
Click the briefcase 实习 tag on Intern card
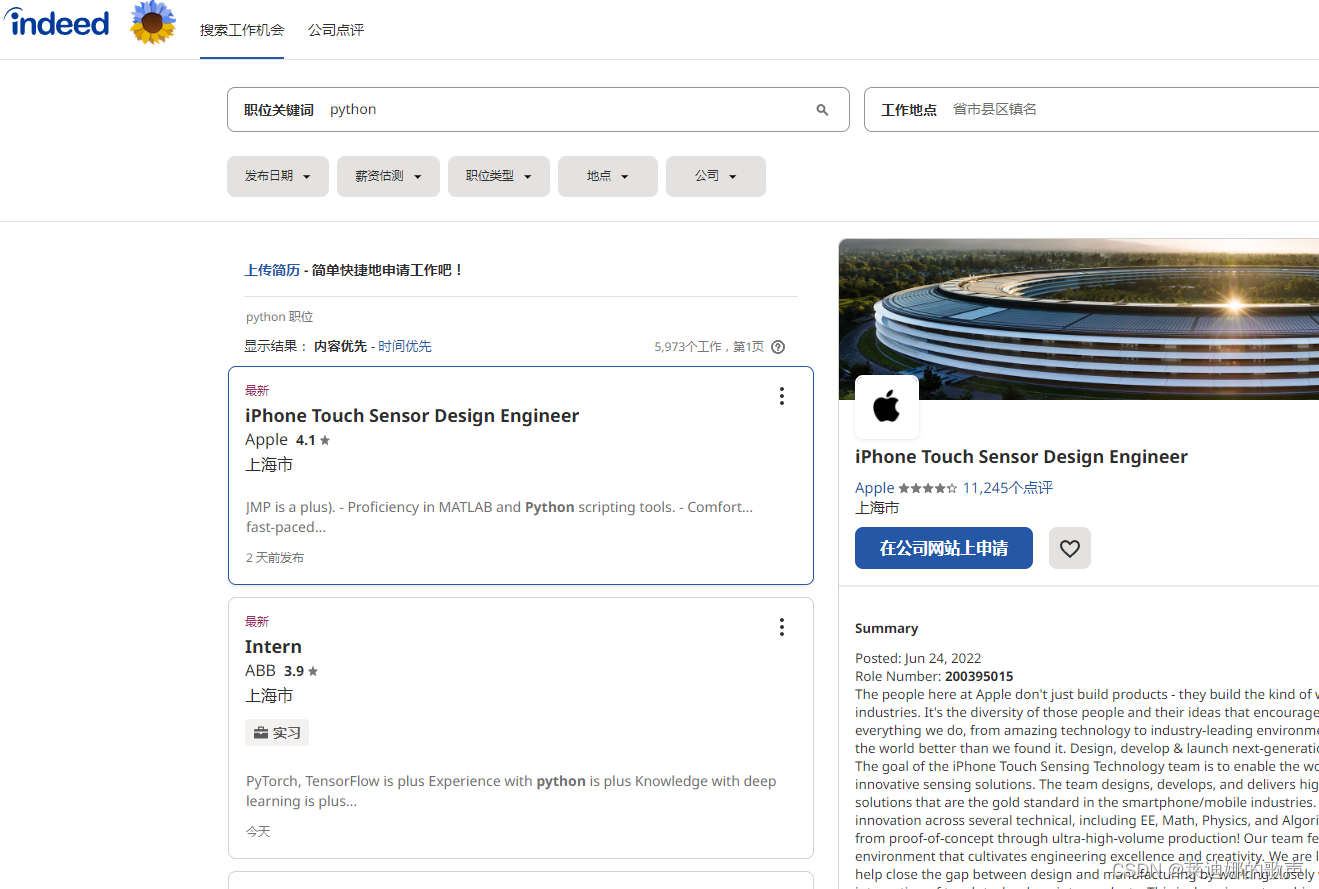(x=277, y=733)
